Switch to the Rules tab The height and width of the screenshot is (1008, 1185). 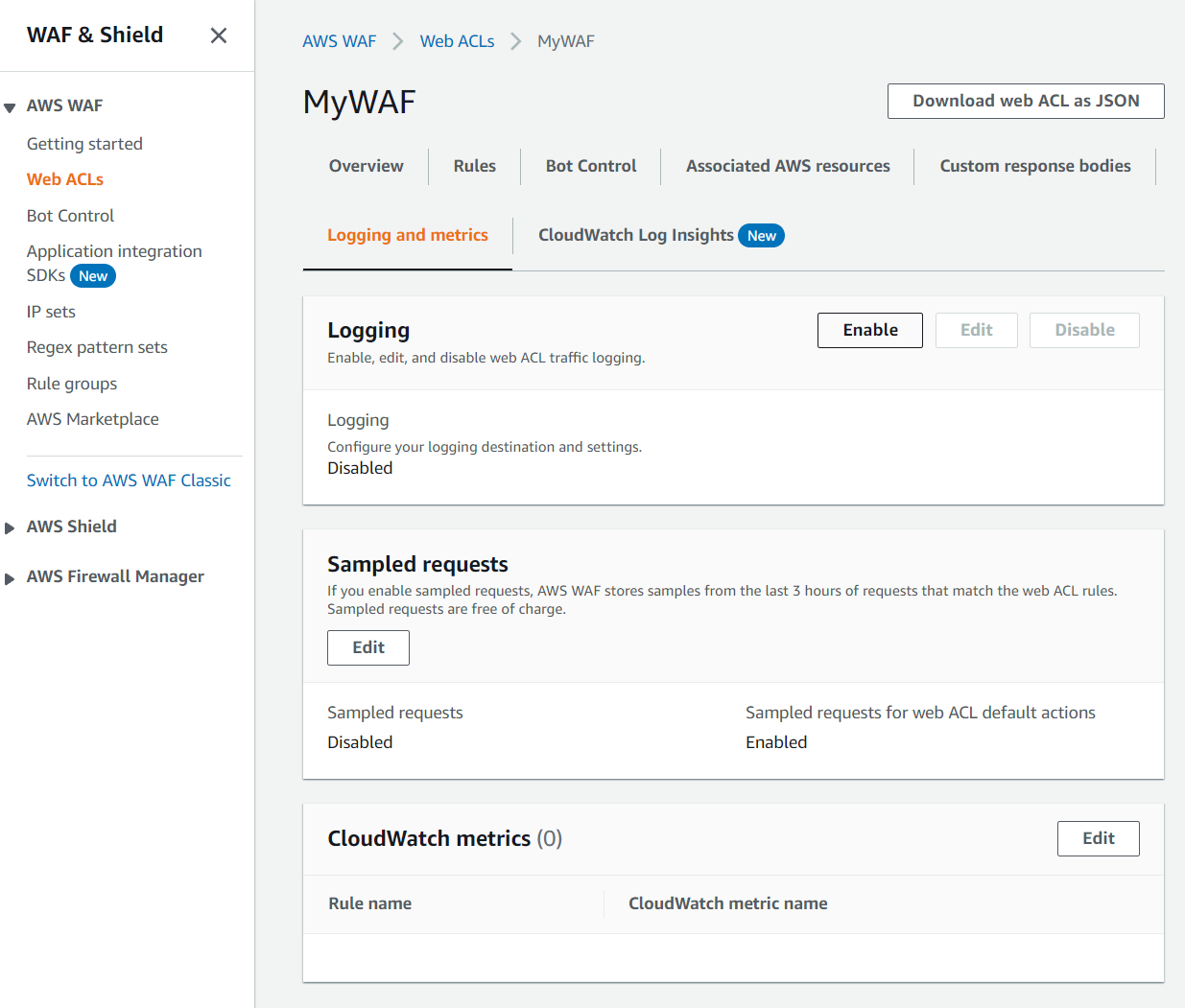(x=475, y=166)
